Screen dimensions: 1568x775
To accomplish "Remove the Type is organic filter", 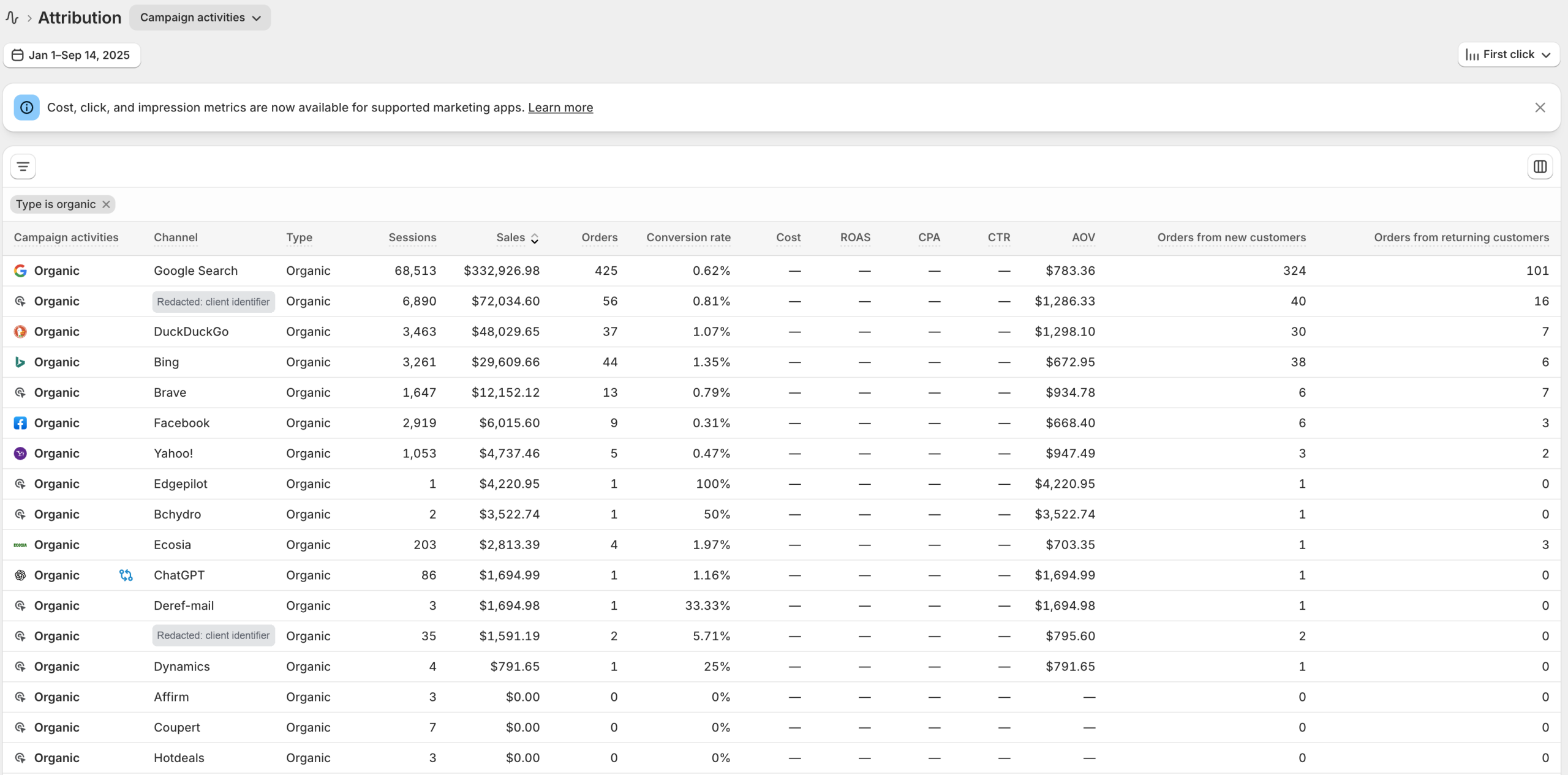I will coord(106,204).
